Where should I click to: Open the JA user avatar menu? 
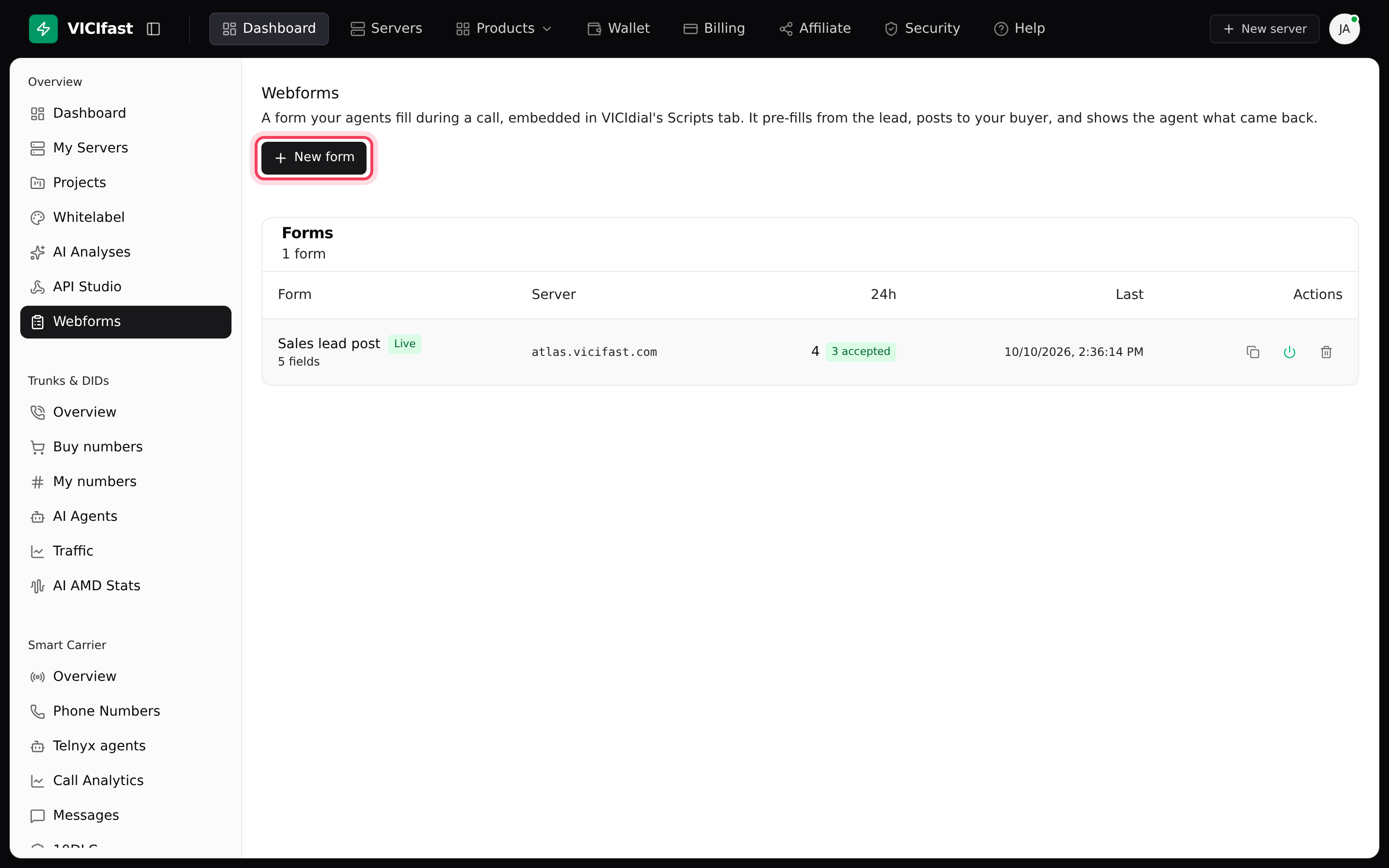click(x=1344, y=29)
